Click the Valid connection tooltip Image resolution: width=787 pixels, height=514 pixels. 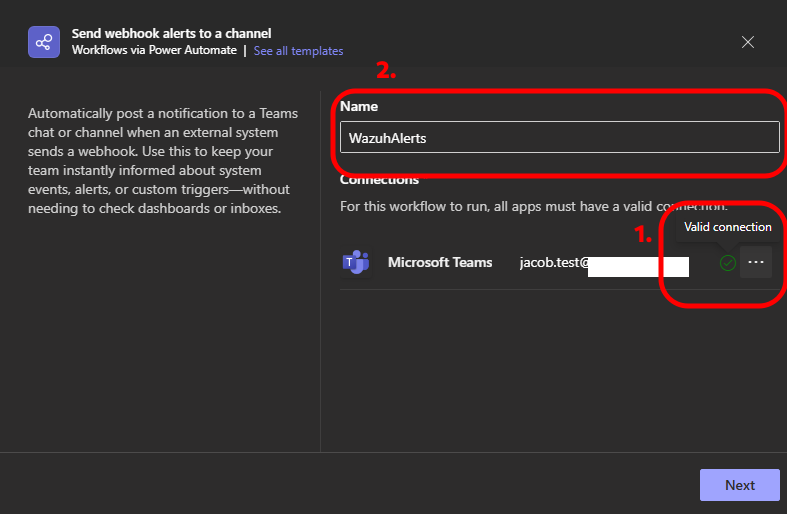tap(727, 227)
